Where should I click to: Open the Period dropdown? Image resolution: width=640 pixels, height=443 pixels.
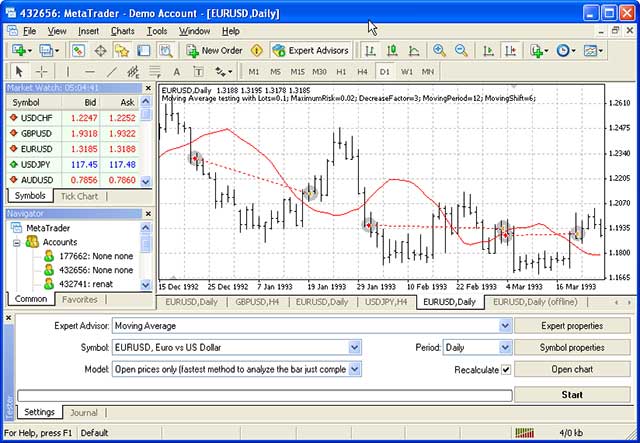(x=505, y=347)
